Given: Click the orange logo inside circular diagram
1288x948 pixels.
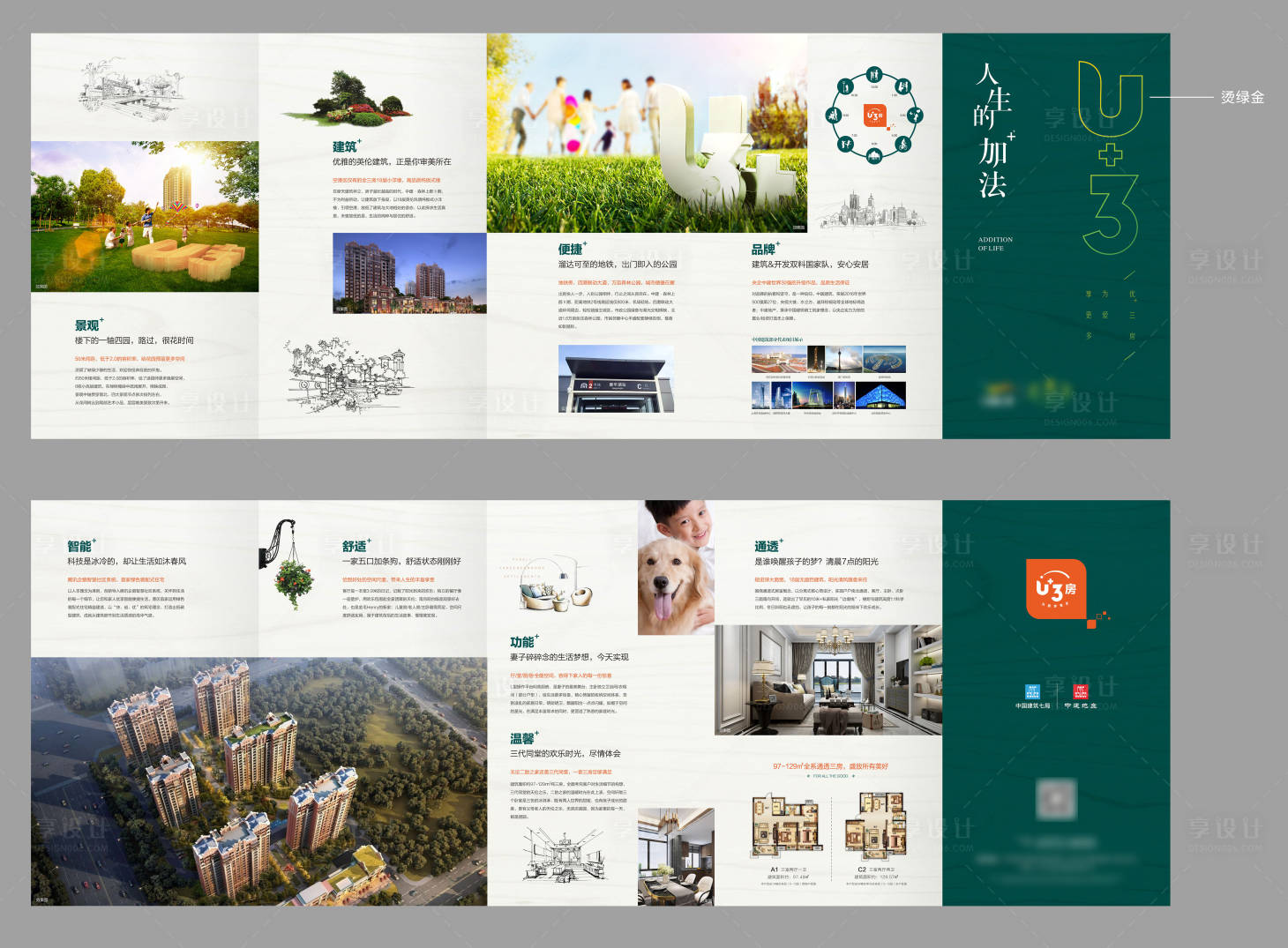Looking at the screenshot, I should click(x=873, y=116).
